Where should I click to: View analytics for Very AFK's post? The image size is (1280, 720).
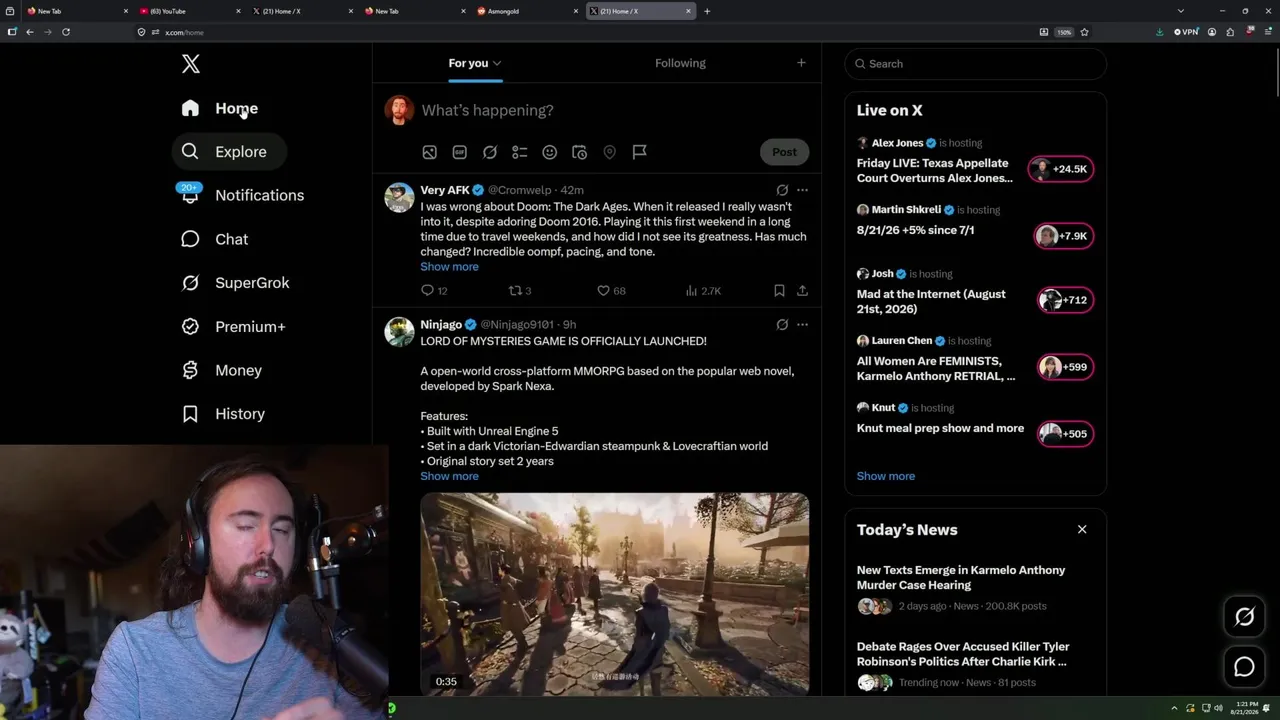click(703, 291)
